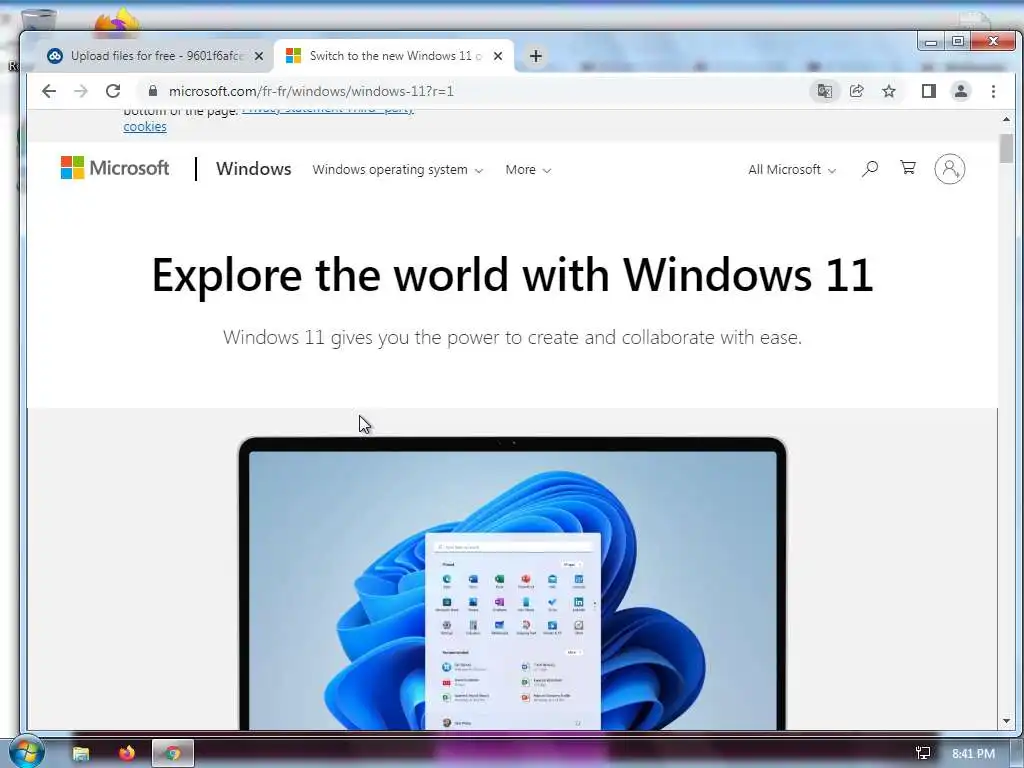Screen dimensions: 1024x768
Task: Click the Microsoft logo
Action: click(115, 168)
